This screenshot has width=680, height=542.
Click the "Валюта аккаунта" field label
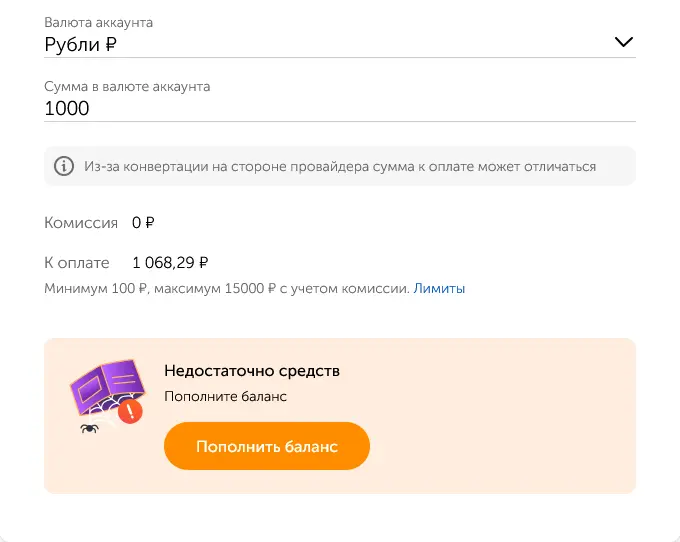click(x=98, y=22)
